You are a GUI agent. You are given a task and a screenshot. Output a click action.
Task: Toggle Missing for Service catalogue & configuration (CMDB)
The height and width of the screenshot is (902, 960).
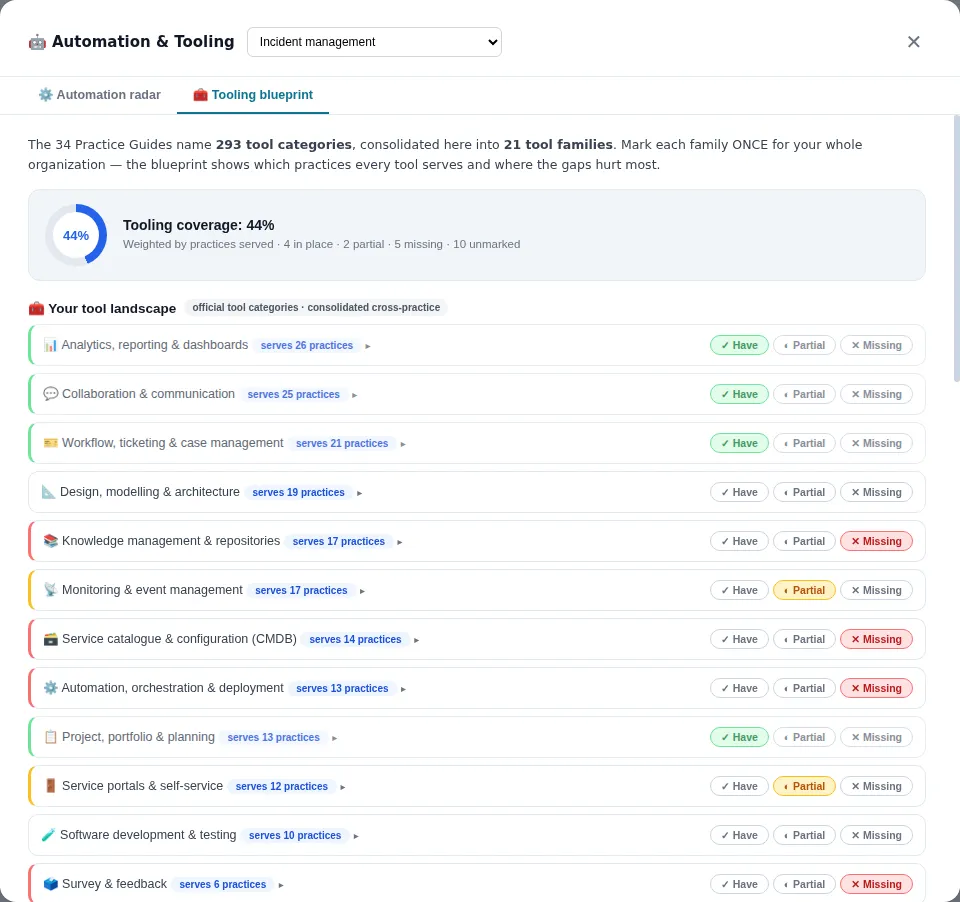click(876, 639)
